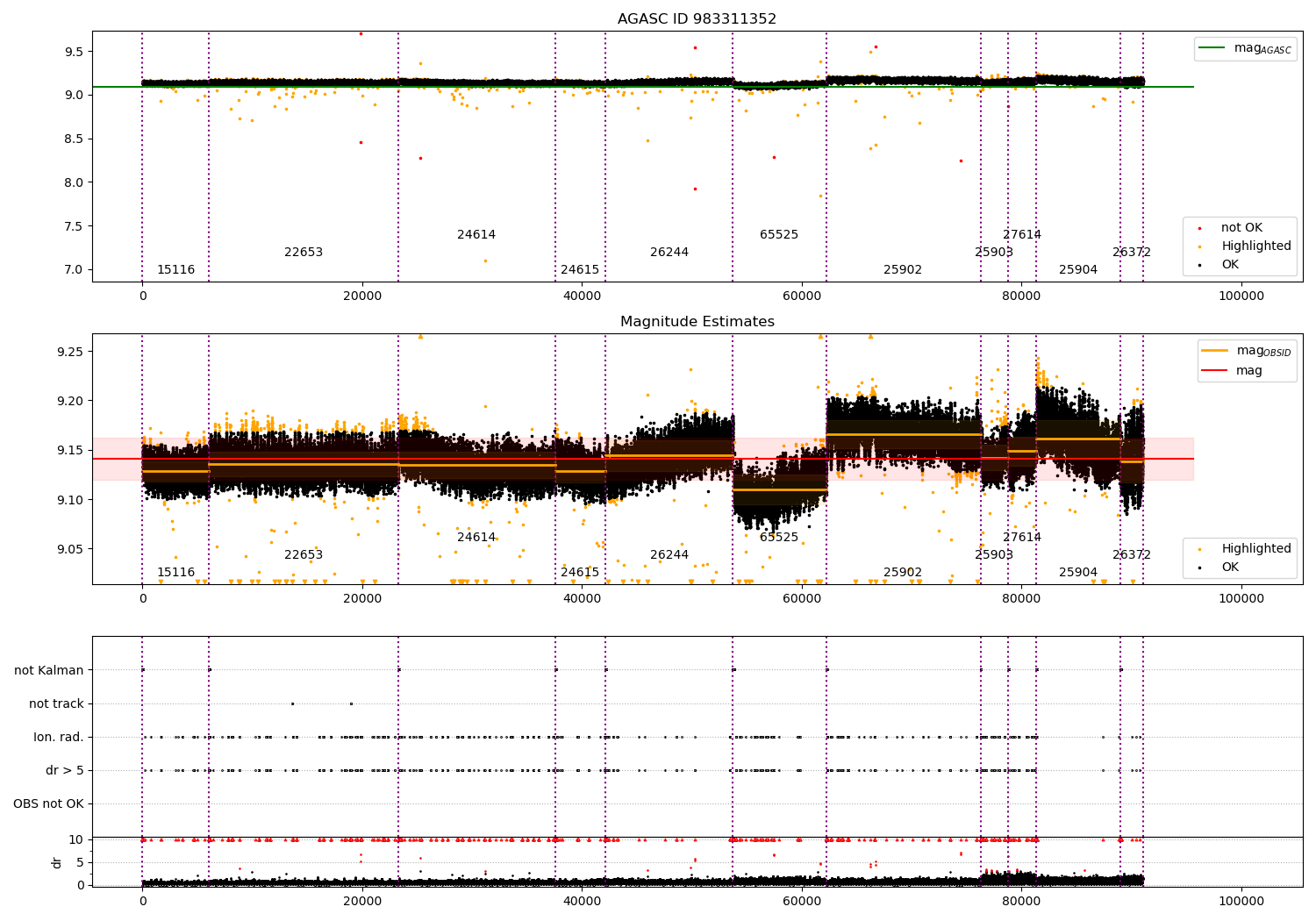The height and width of the screenshot is (921, 1316).
Task: Click 'Highlighted' legend entry in Magnitude Estimates plot
Action: coord(1256,549)
